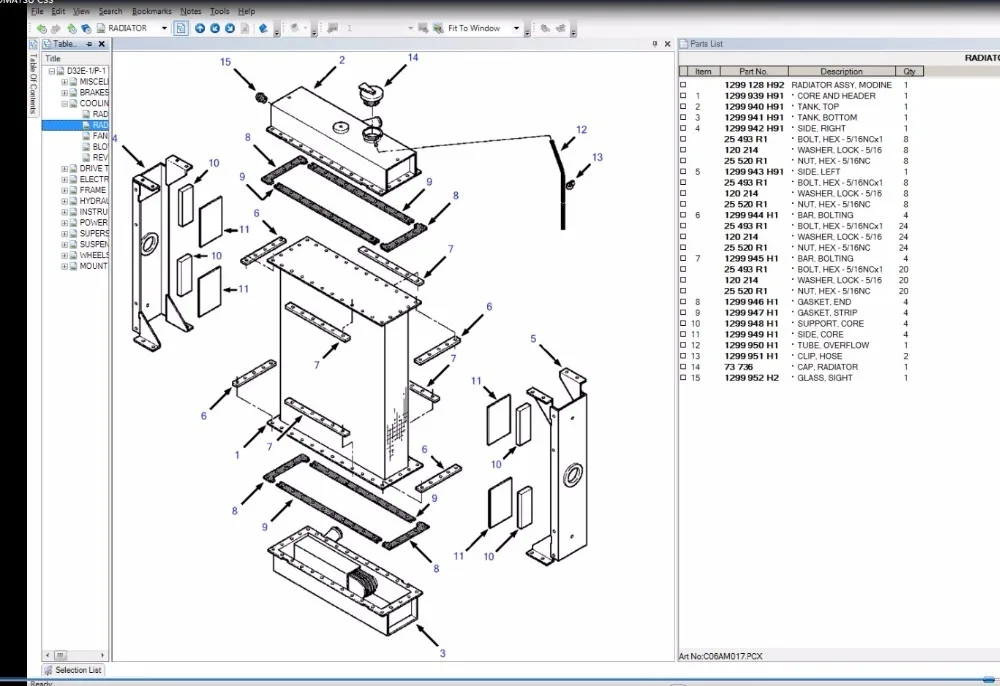Click the zoom tool icon beside Fit To Window
Image resolution: width=1000 pixels, height=686 pixels.
(438, 28)
